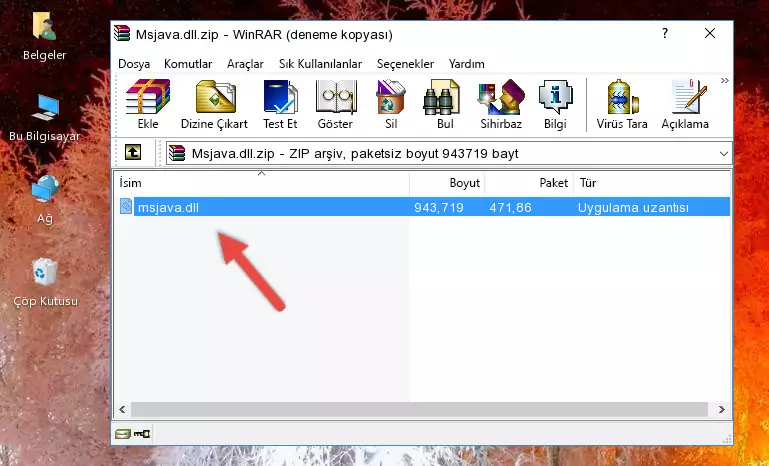Screen dimensions: 769x466
Task: Select the Çöp Kutusu recycle bin
Action: coord(45,283)
